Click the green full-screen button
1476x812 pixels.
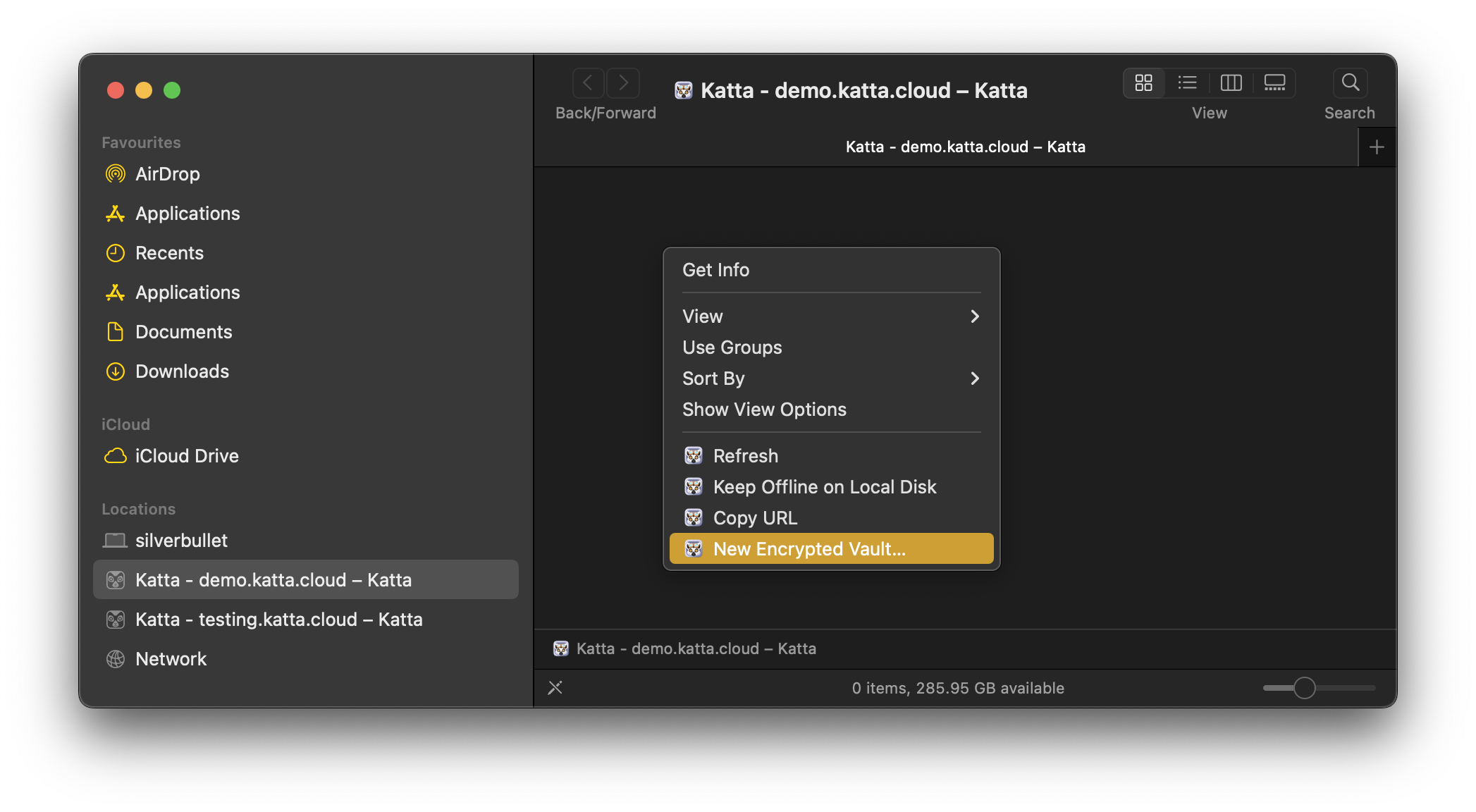coord(172,90)
